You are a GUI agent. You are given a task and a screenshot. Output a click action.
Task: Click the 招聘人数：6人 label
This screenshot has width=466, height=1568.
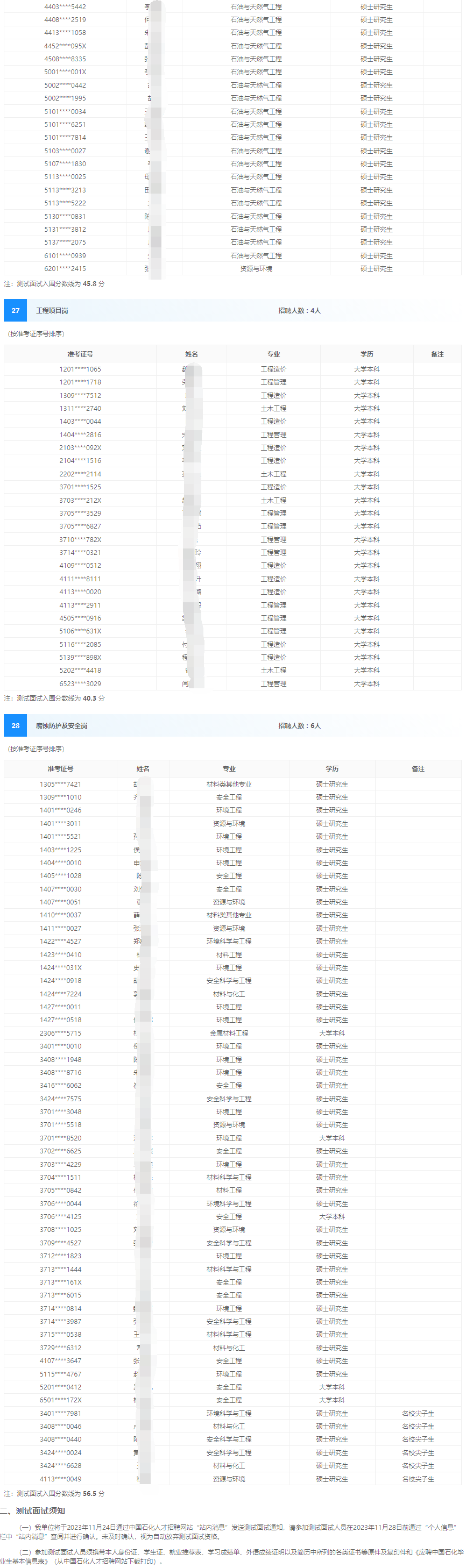click(x=299, y=725)
